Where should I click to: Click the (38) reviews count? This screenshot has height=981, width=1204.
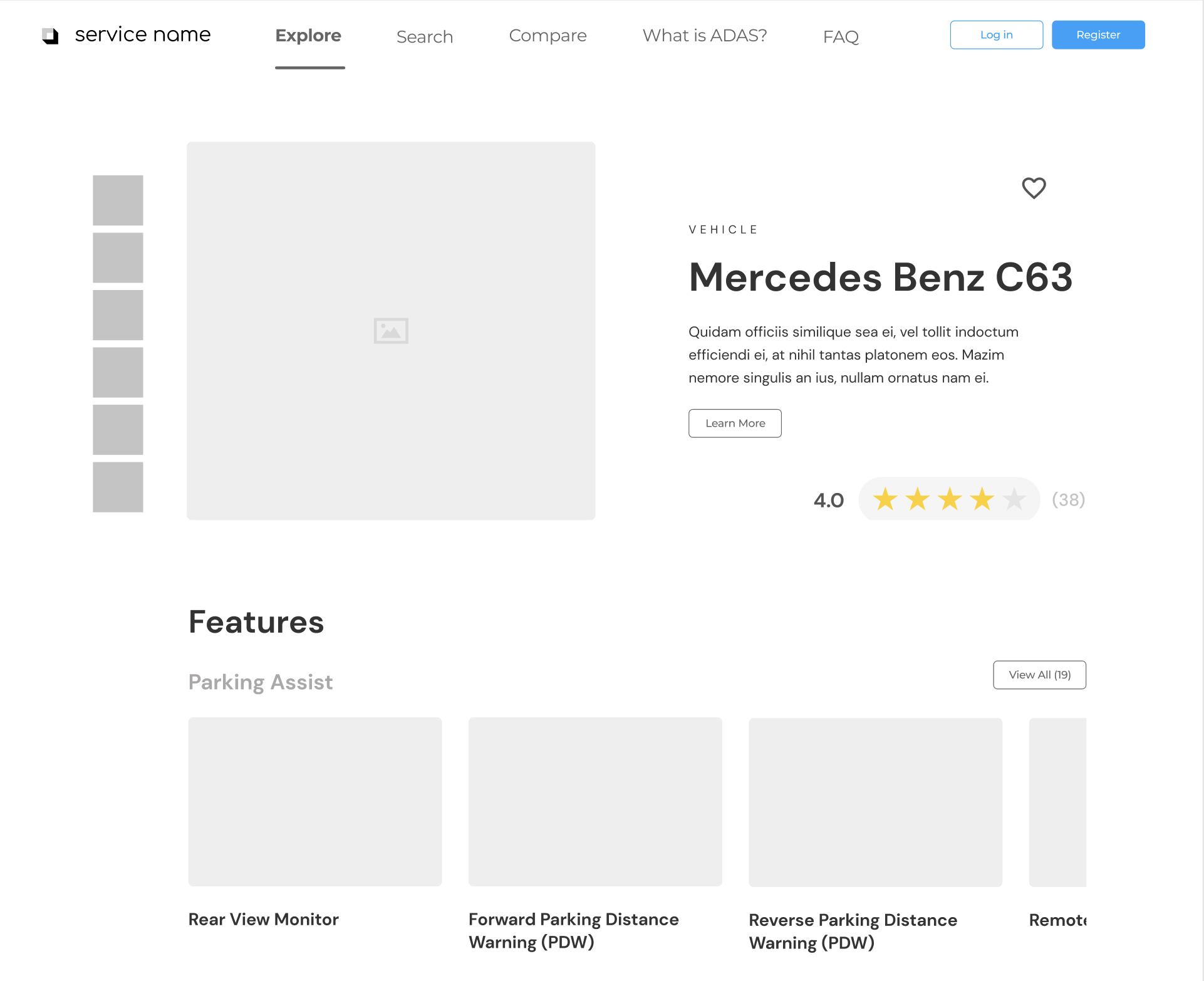[1069, 499]
